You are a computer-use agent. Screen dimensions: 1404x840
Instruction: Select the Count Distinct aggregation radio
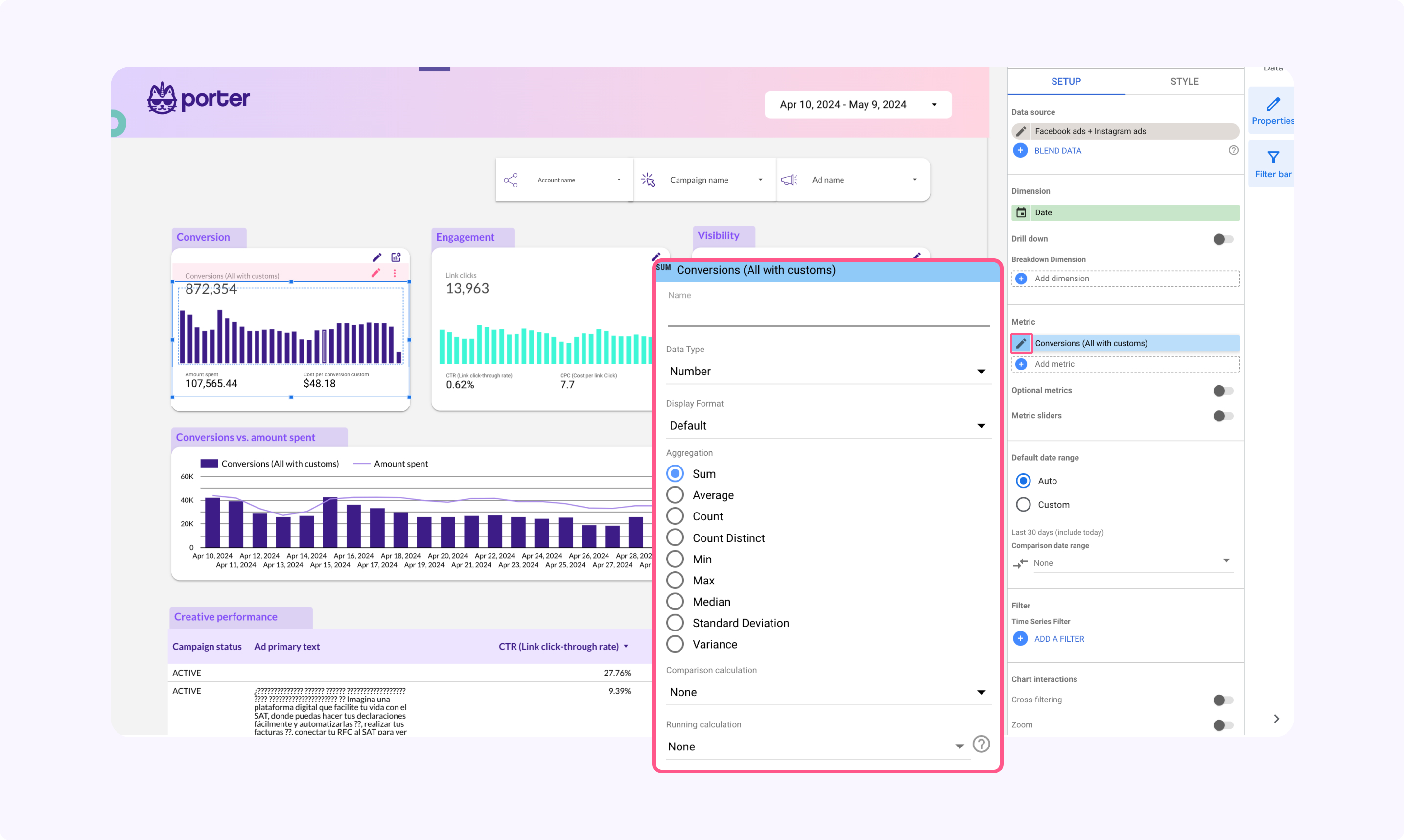(x=675, y=538)
